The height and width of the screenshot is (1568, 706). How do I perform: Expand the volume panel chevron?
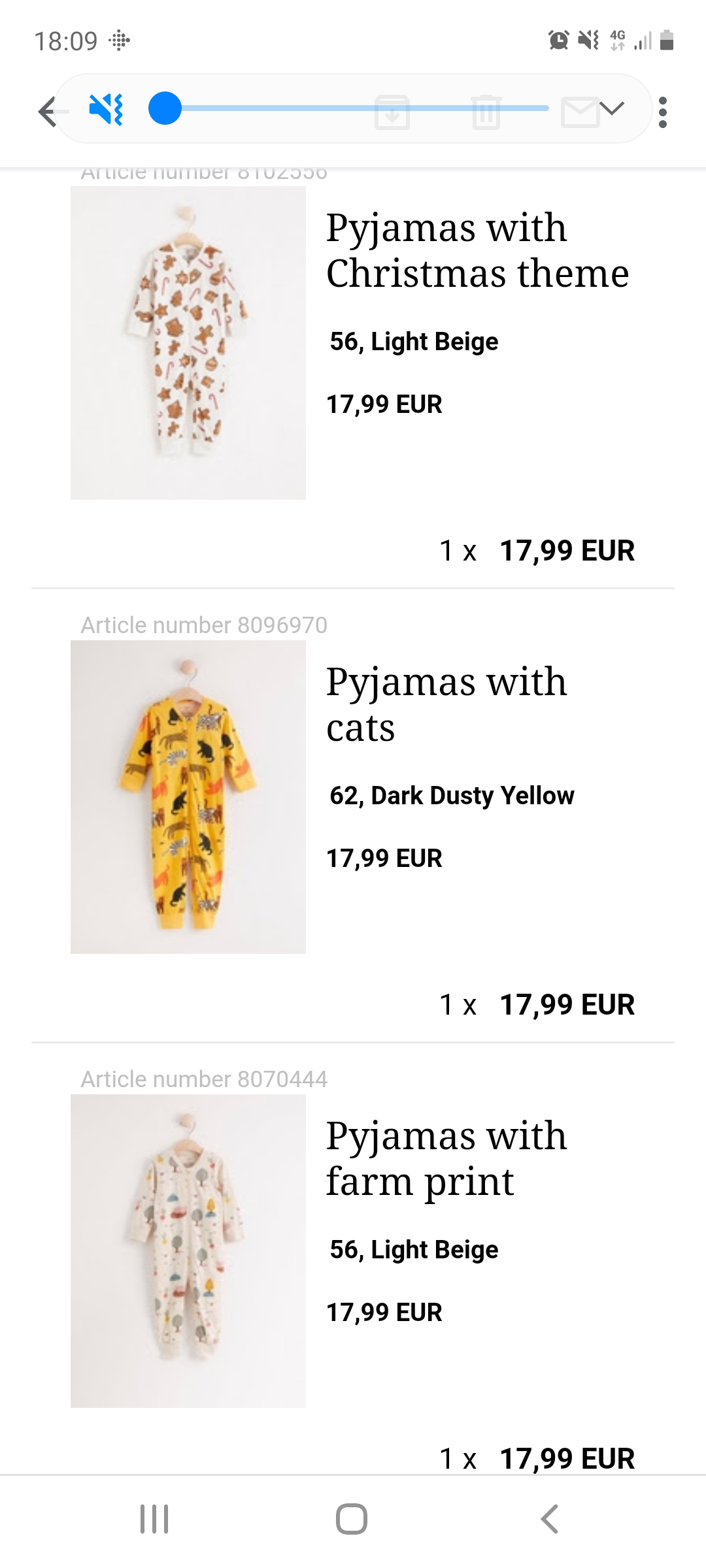612,108
